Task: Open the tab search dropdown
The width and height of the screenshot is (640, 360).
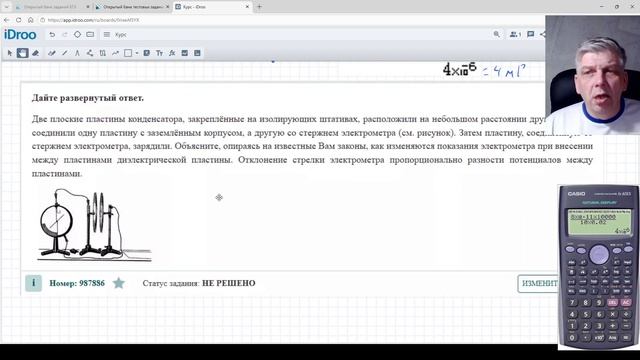Action: (x=7, y=7)
